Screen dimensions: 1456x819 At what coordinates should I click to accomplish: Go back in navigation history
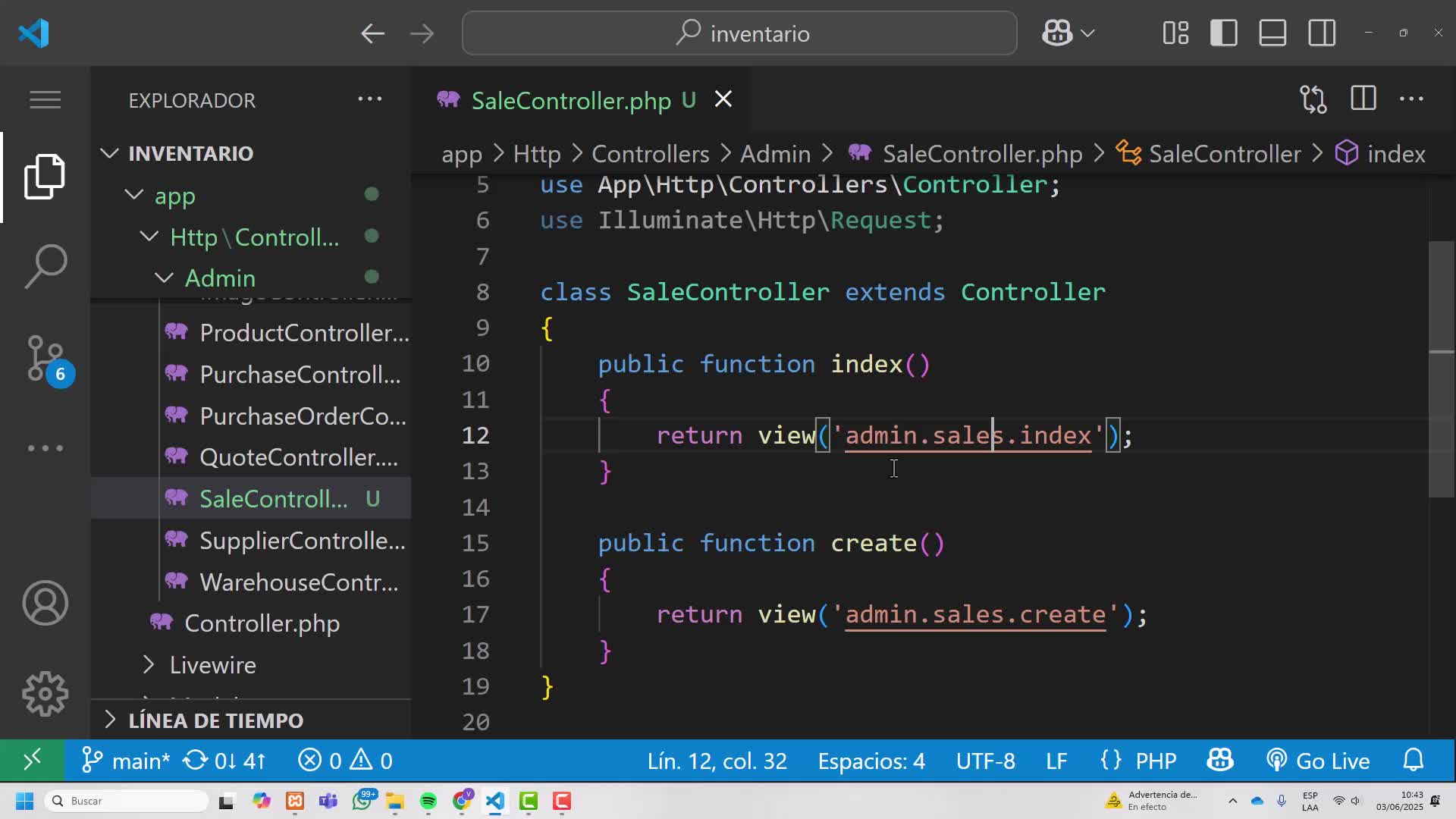coord(372,33)
